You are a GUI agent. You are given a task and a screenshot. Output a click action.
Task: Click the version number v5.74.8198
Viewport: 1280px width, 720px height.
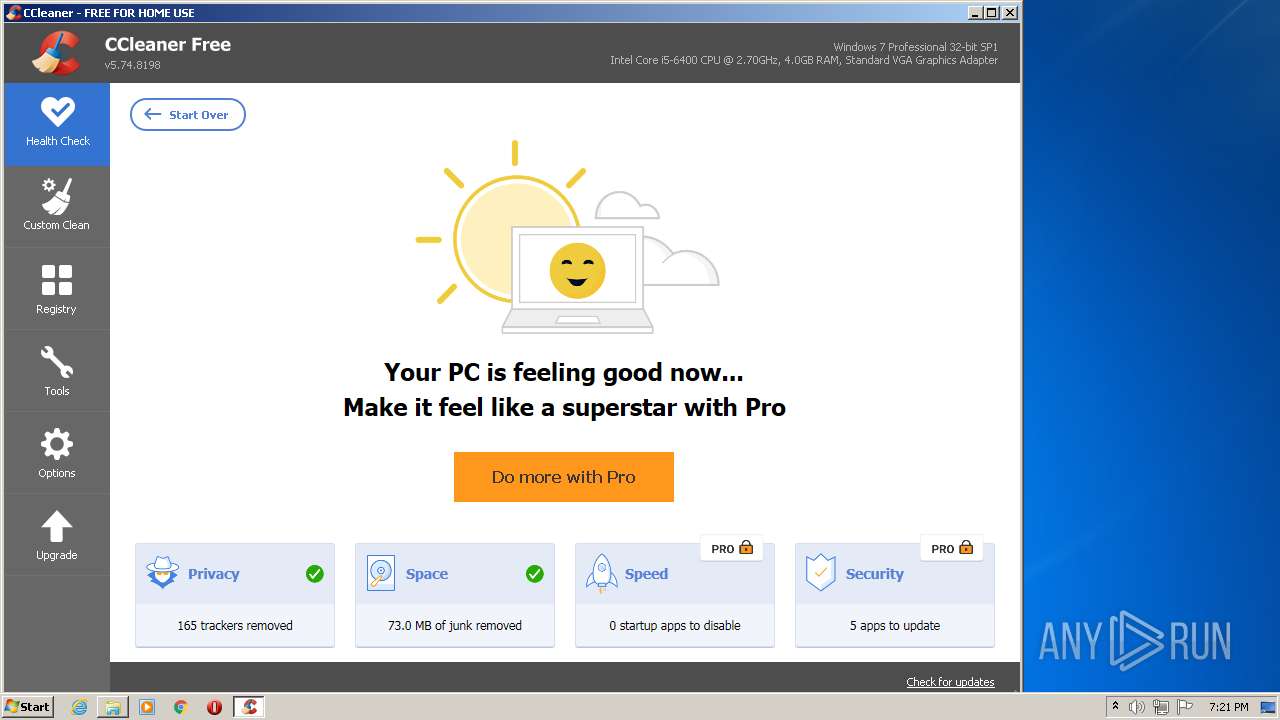(133, 65)
